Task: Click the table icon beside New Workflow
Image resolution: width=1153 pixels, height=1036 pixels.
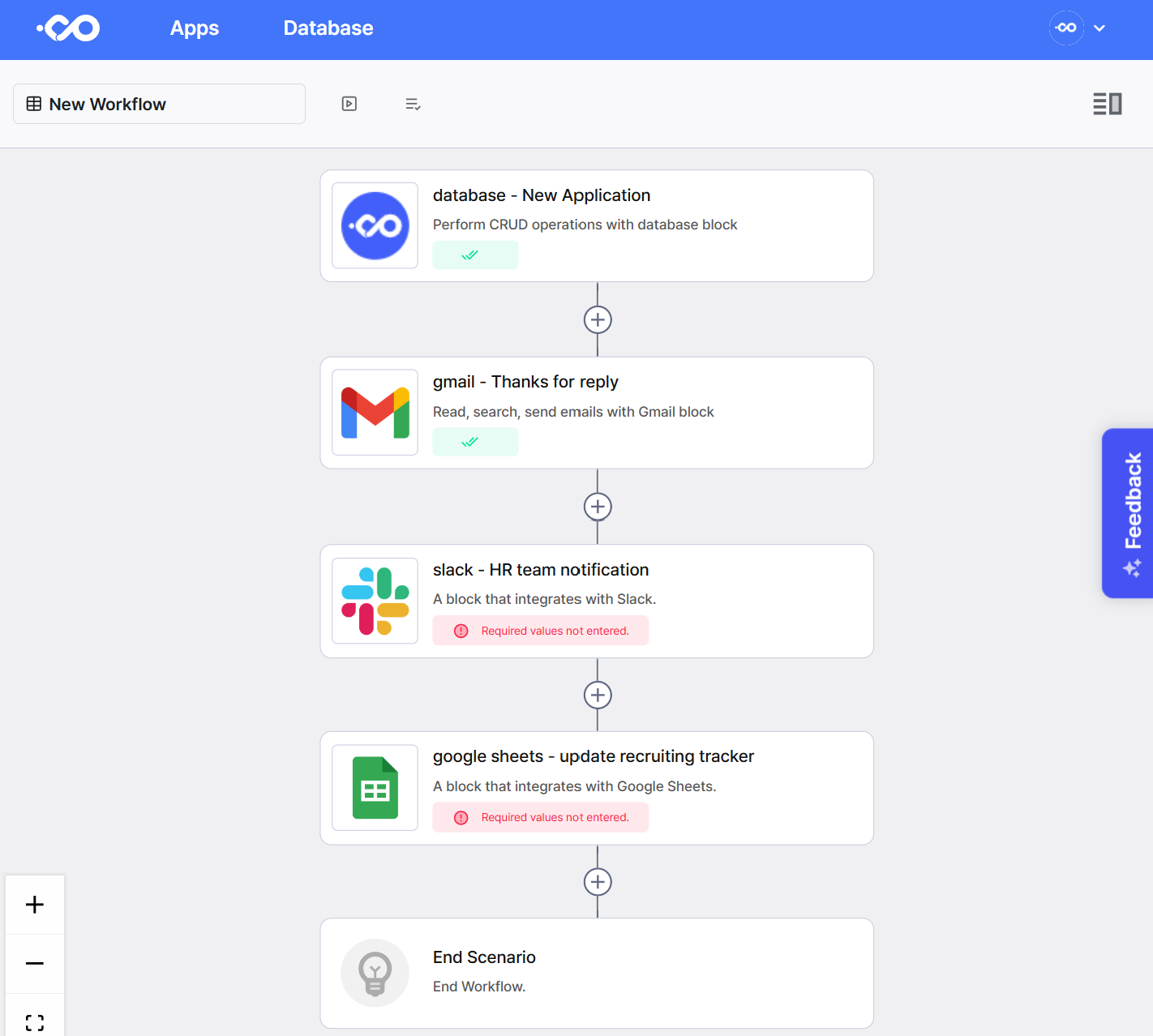Action: pos(34,104)
